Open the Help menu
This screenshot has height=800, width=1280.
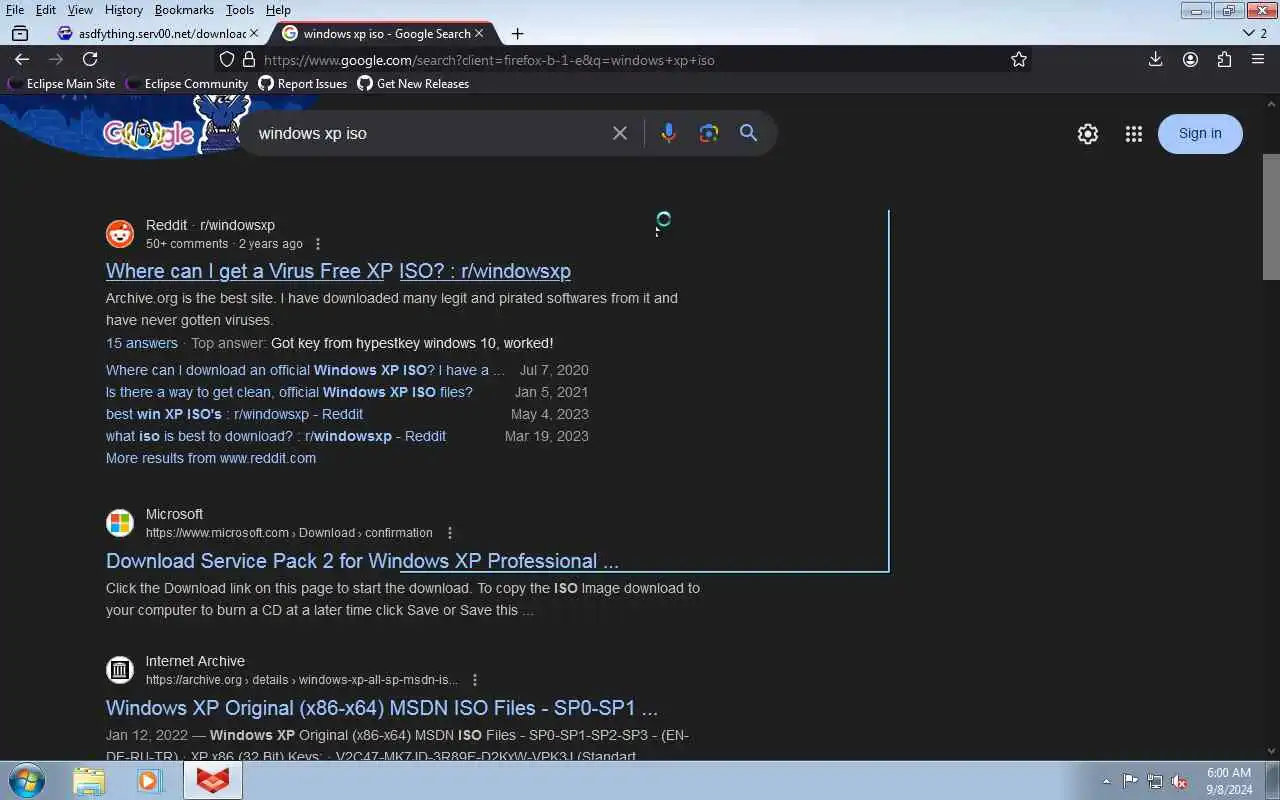click(x=278, y=10)
